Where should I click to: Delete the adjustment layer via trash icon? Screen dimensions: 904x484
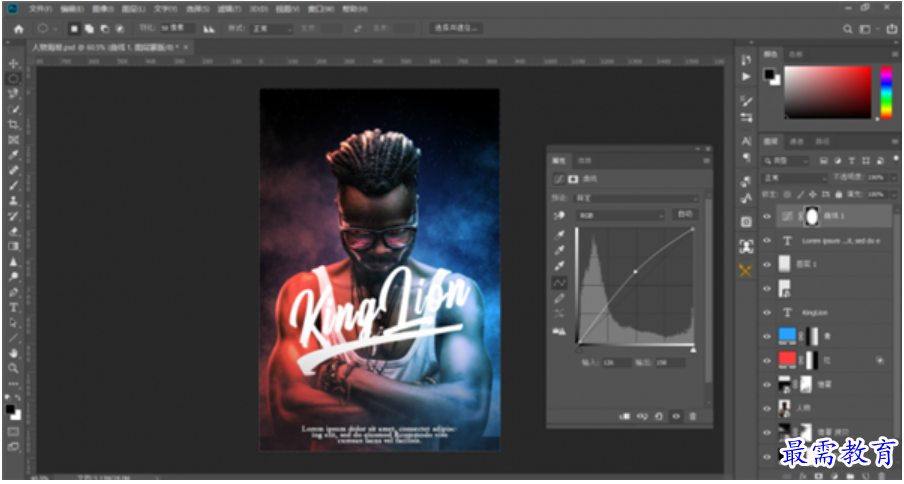point(692,416)
